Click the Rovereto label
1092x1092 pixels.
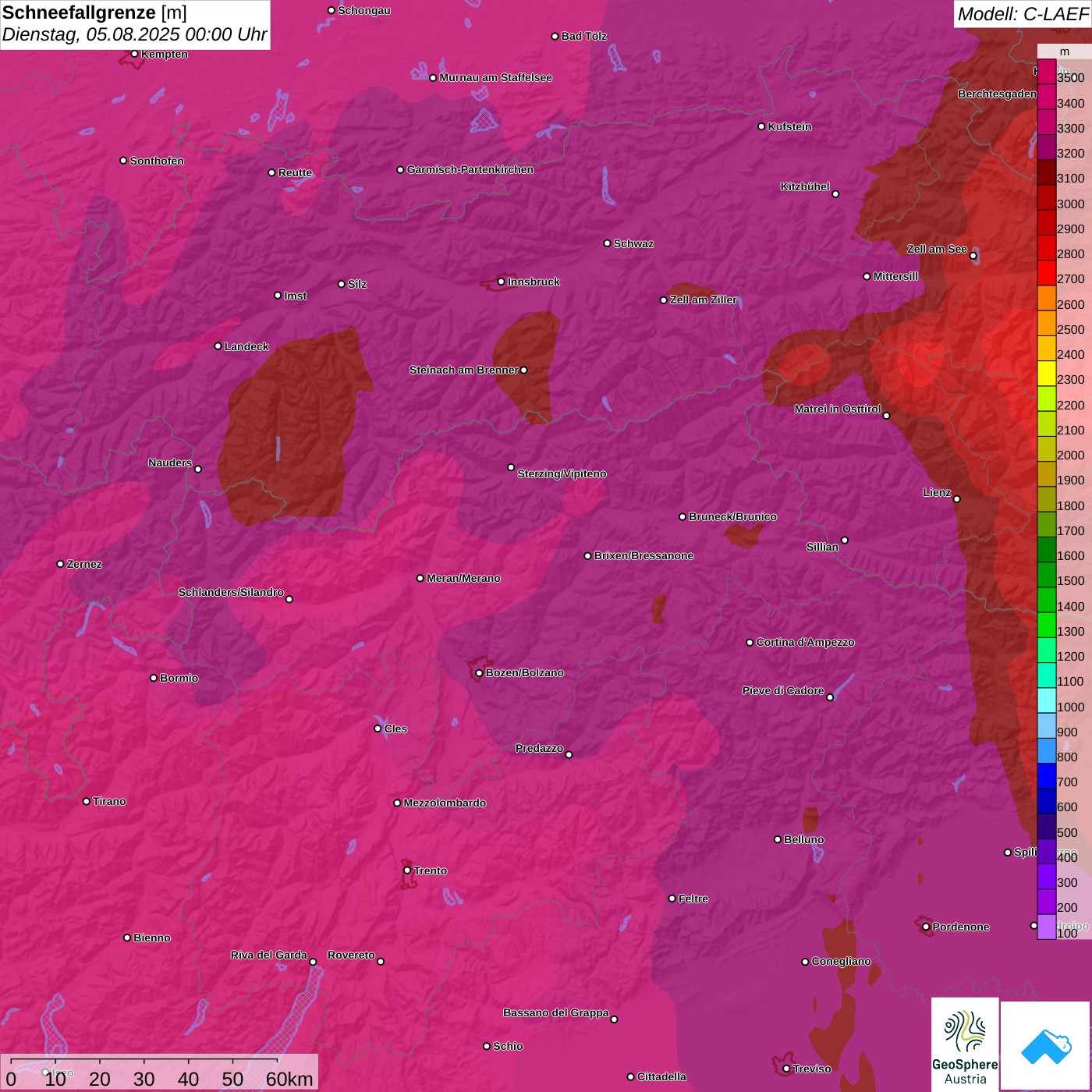pyautogui.click(x=351, y=955)
